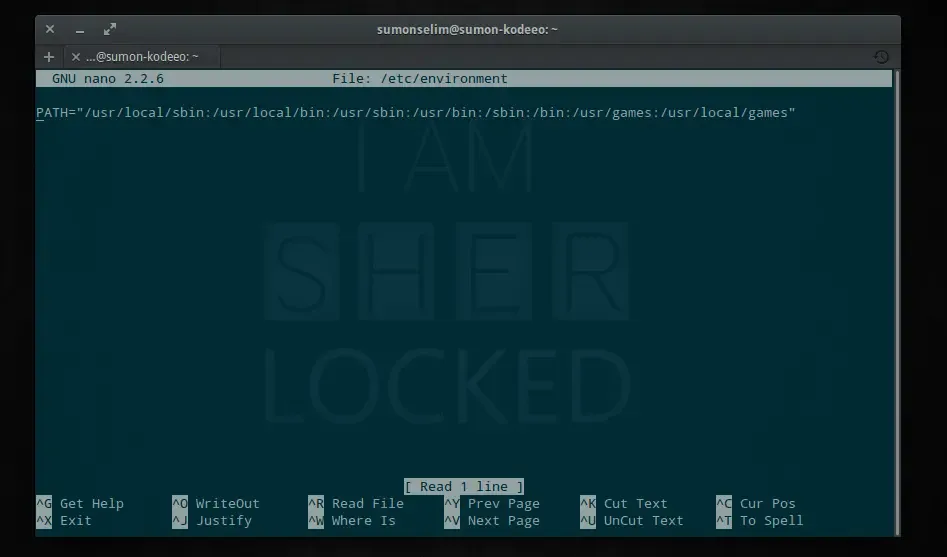This screenshot has height=557, width=947.
Task: Click /usr/local/bin in the PATH line
Action: tap(268, 112)
